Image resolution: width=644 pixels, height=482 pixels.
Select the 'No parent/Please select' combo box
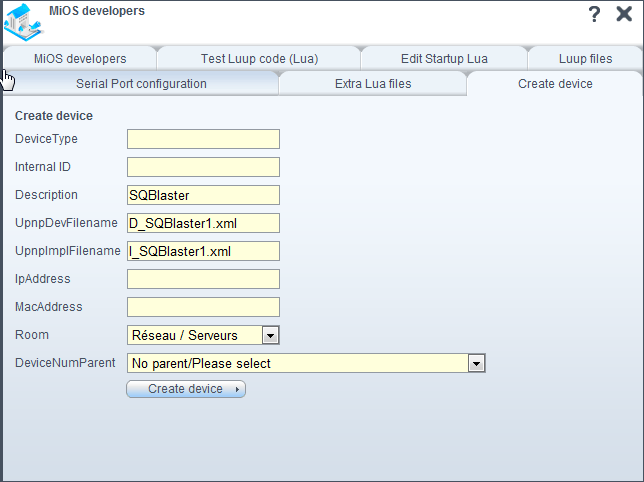pyautogui.click(x=306, y=363)
